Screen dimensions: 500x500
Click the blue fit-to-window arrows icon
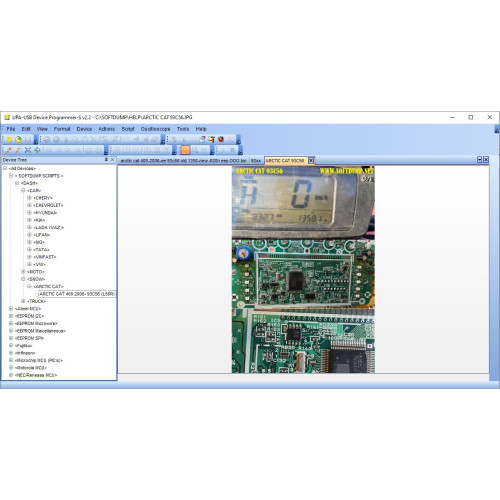tap(28, 150)
